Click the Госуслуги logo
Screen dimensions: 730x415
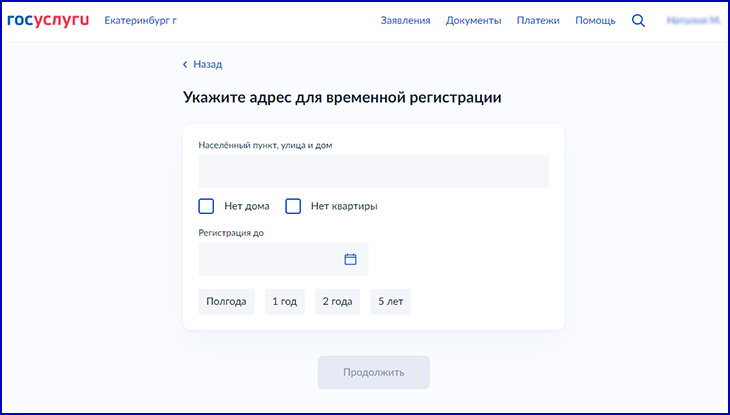coord(48,20)
